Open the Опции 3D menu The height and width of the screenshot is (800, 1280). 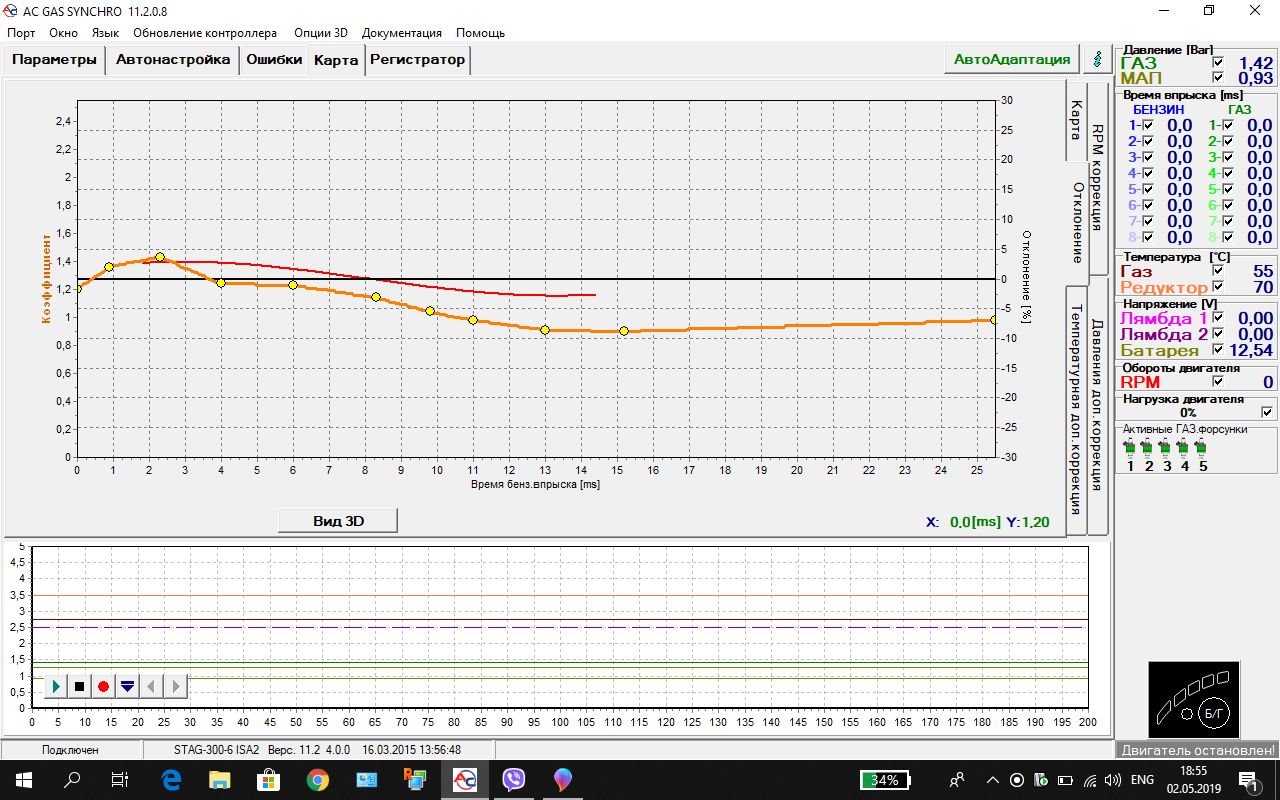click(320, 33)
